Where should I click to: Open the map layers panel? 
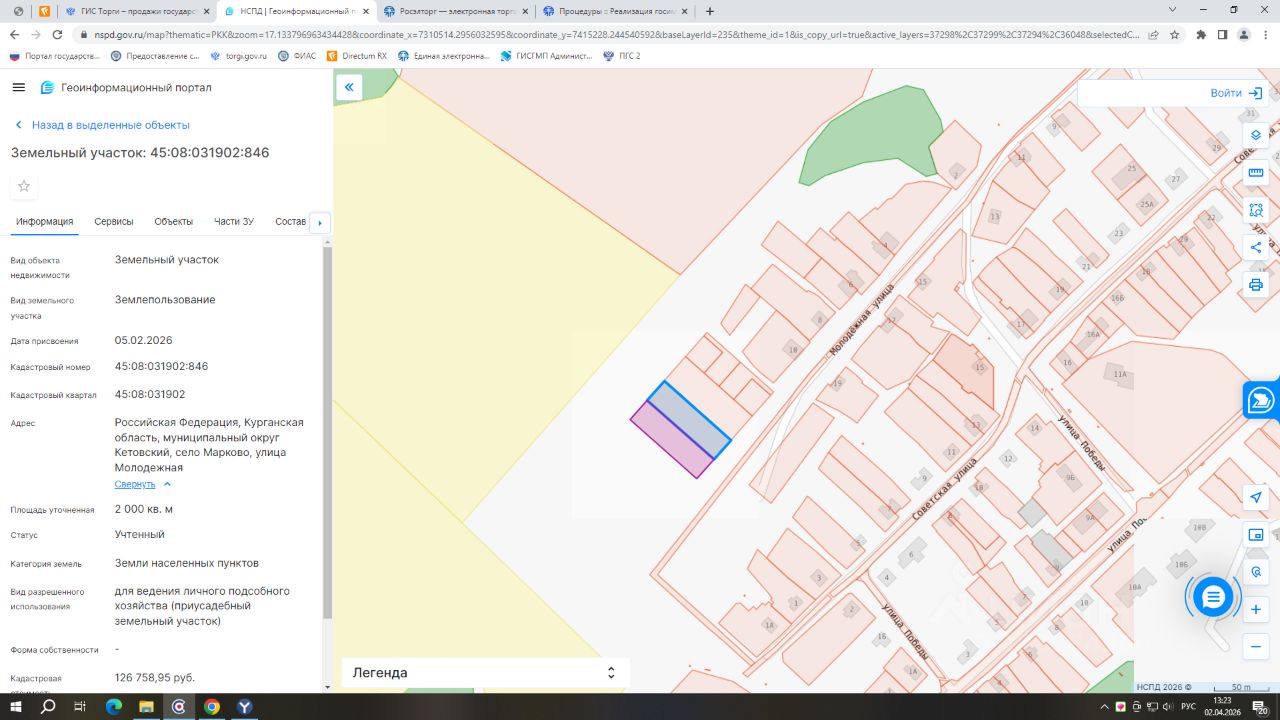coord(1256,135)
